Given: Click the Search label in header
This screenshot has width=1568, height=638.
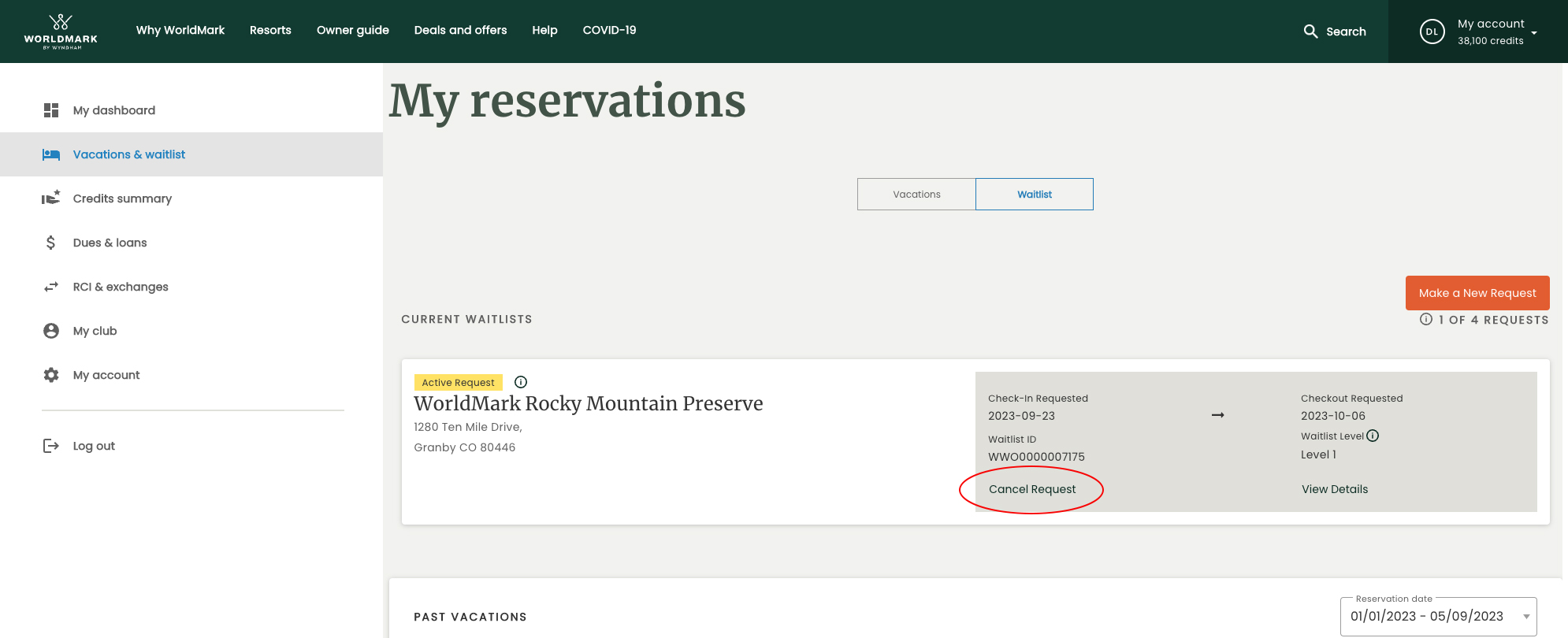Looking at the screenshot, I should click(x=1346, y=32).
